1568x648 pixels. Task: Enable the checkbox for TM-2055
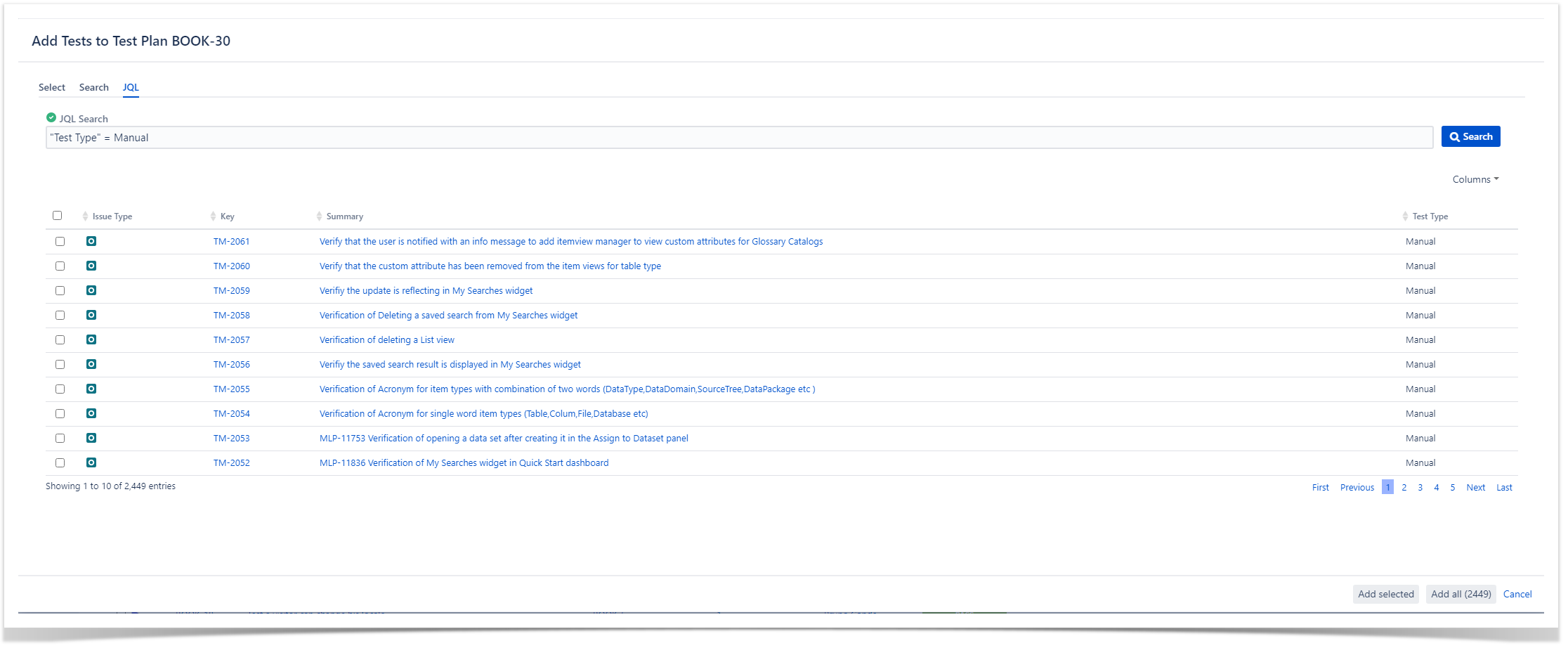[60, 389]
